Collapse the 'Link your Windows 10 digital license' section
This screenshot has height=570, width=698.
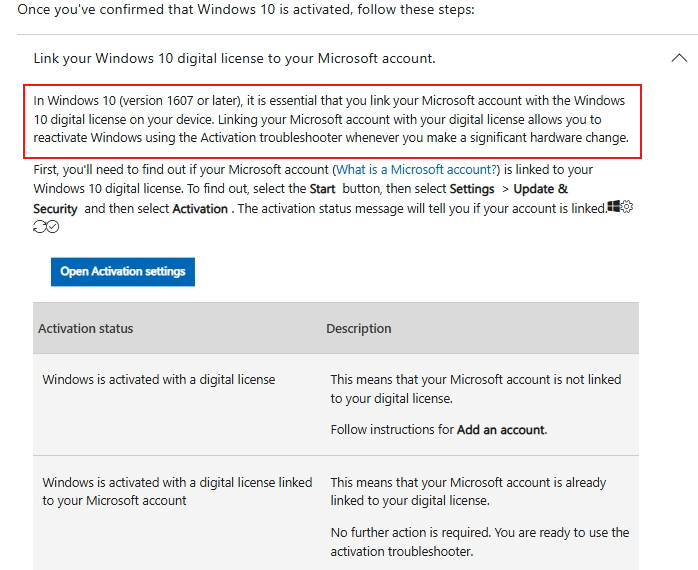pyautogui.click(x=679, y=58)
